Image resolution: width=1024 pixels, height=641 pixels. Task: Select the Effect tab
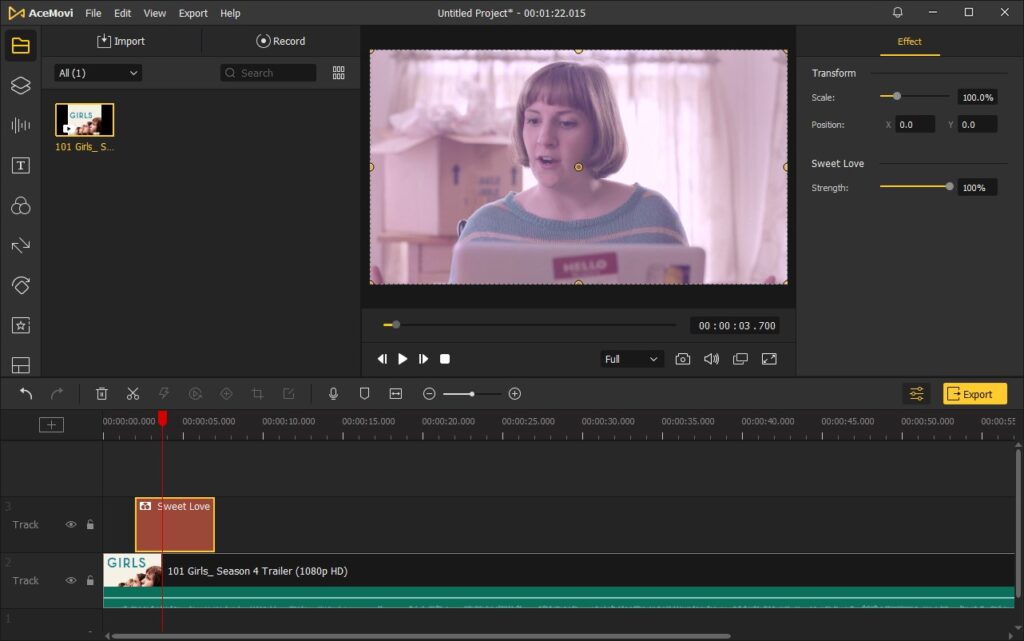(909, 42)
